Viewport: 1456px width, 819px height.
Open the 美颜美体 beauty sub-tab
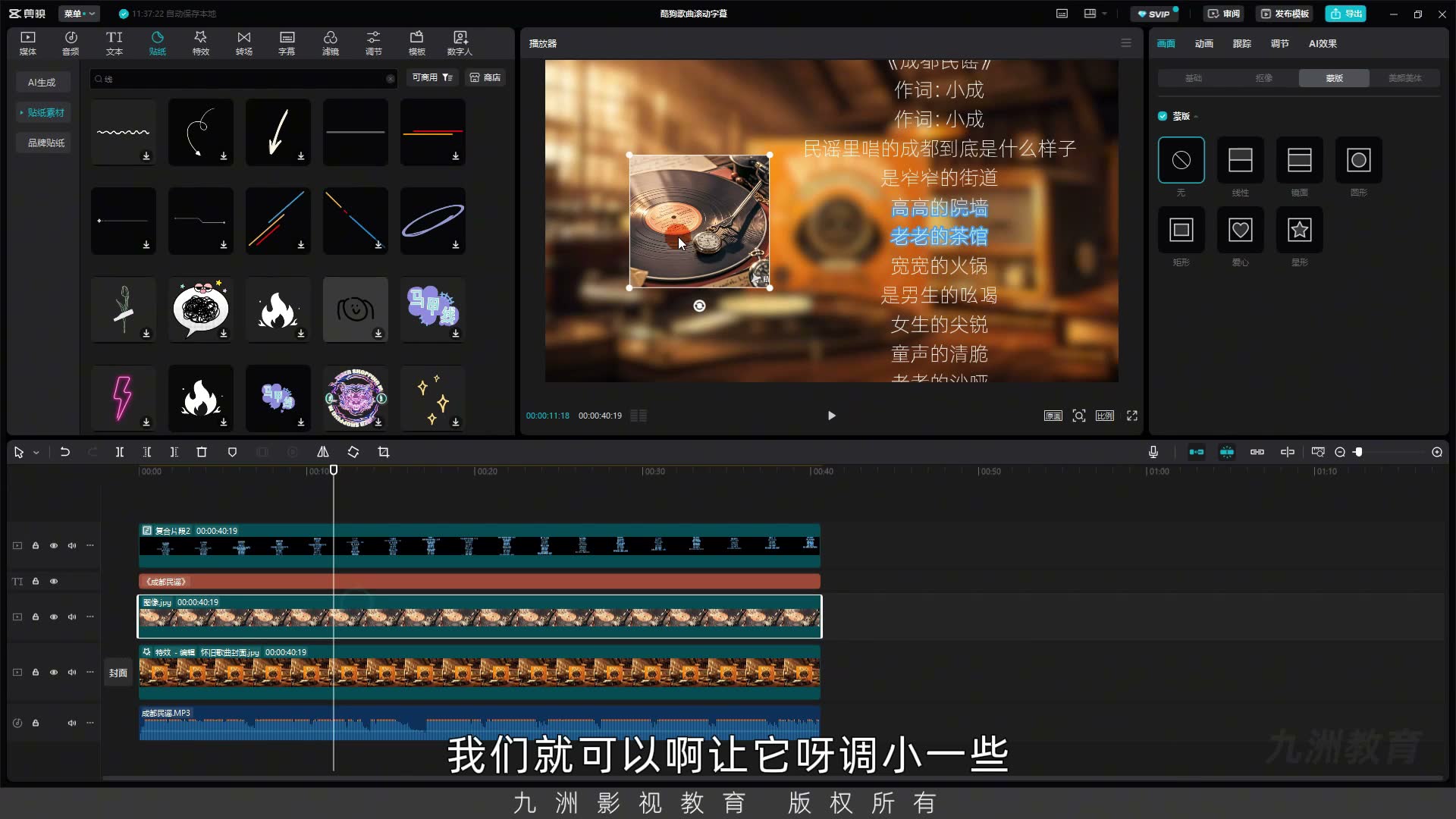point(1405,78)
